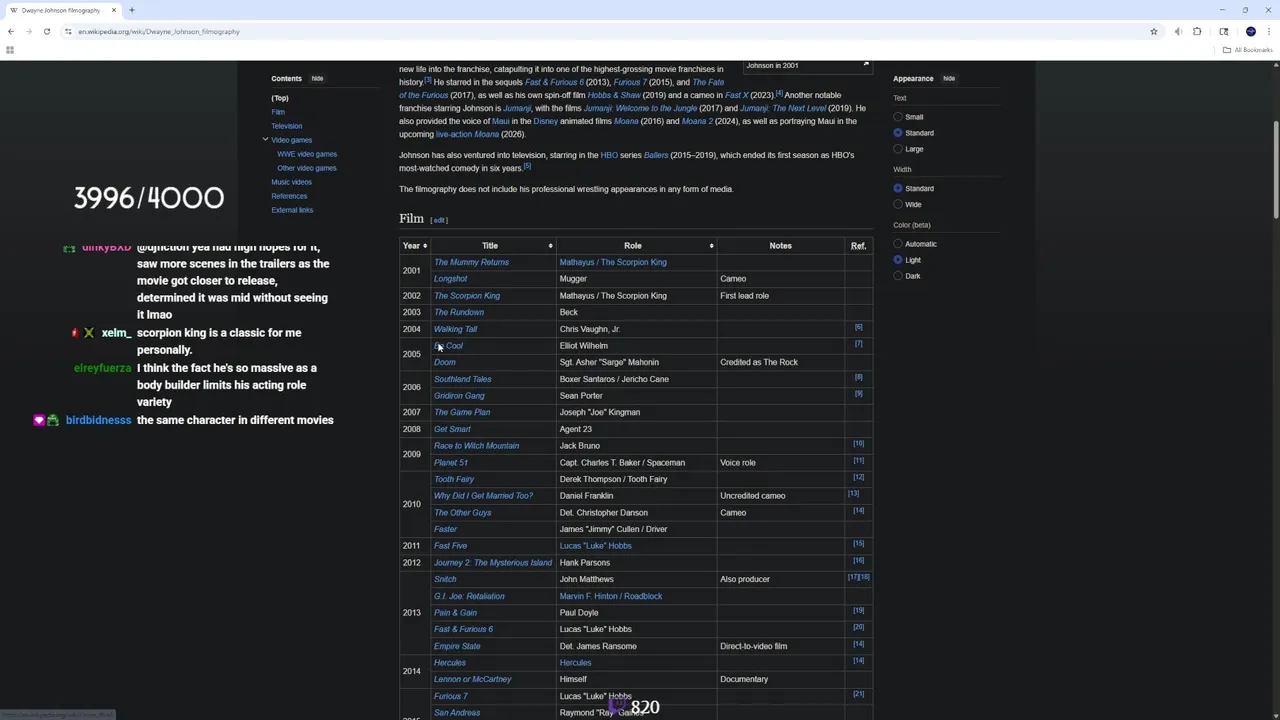
Task: Click the side panel icon in toolbar
Action: [1223, 31]
